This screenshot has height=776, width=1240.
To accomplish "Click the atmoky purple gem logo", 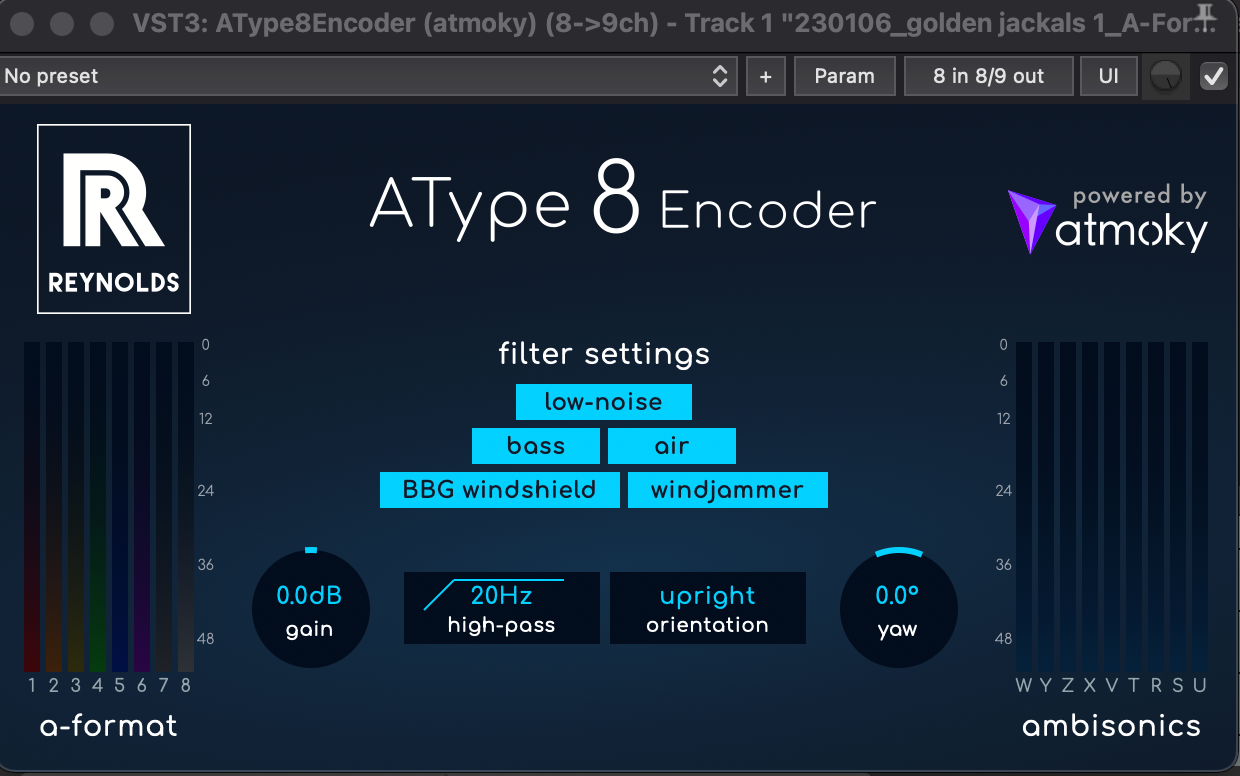I will tap(1030, 220).
